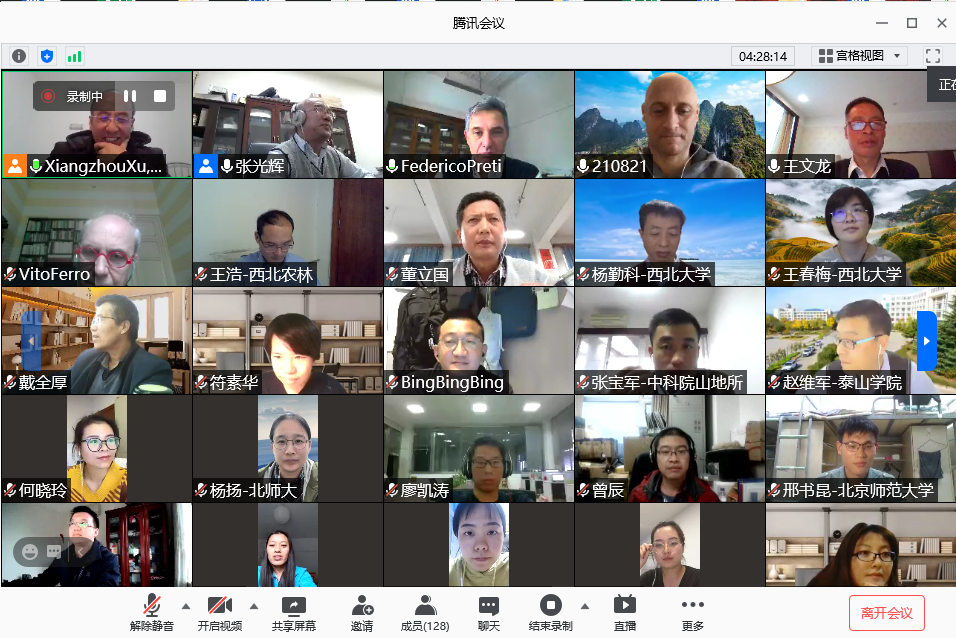Open the 邀请 invite dialog
Image resolution: width=956 pixels, height=638 pixels.
pyautogui.click(x=362, y=612)
